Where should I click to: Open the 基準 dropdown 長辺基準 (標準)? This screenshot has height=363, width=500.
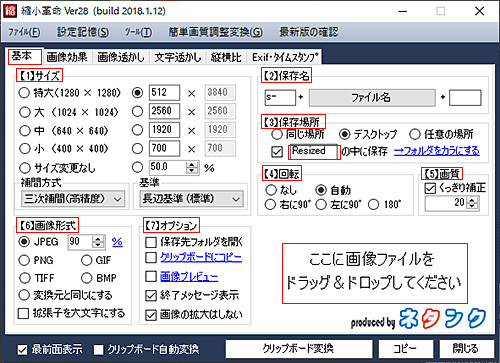click(192, 199)
